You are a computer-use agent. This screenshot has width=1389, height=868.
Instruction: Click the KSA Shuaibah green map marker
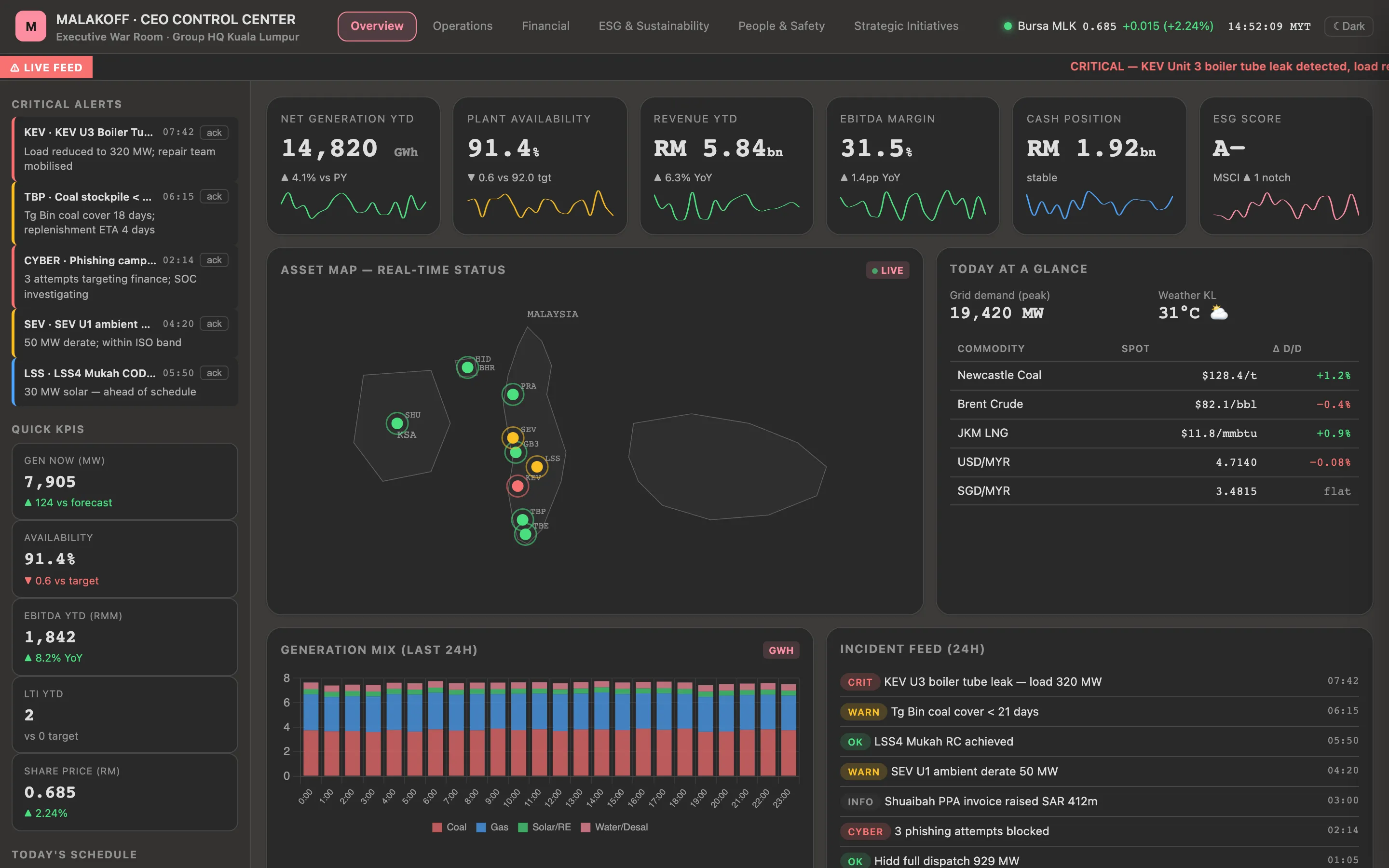[396, 424]
